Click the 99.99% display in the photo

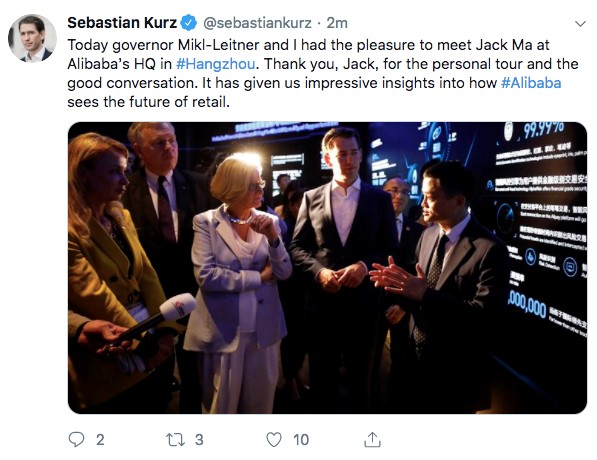click(x=543, y=131)
